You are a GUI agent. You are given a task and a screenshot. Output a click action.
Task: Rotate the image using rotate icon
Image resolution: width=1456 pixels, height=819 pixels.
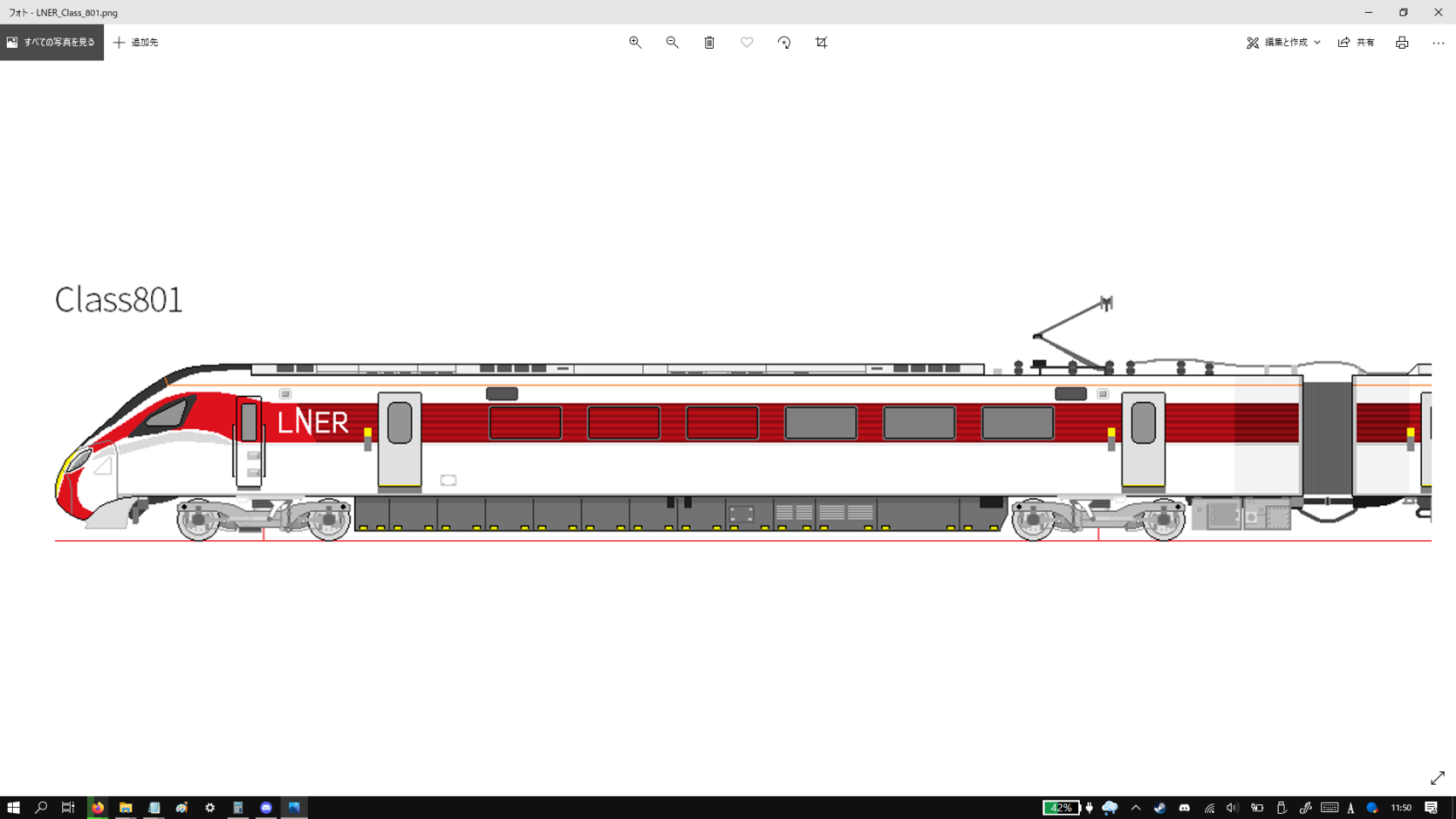(x=784, y=43)
